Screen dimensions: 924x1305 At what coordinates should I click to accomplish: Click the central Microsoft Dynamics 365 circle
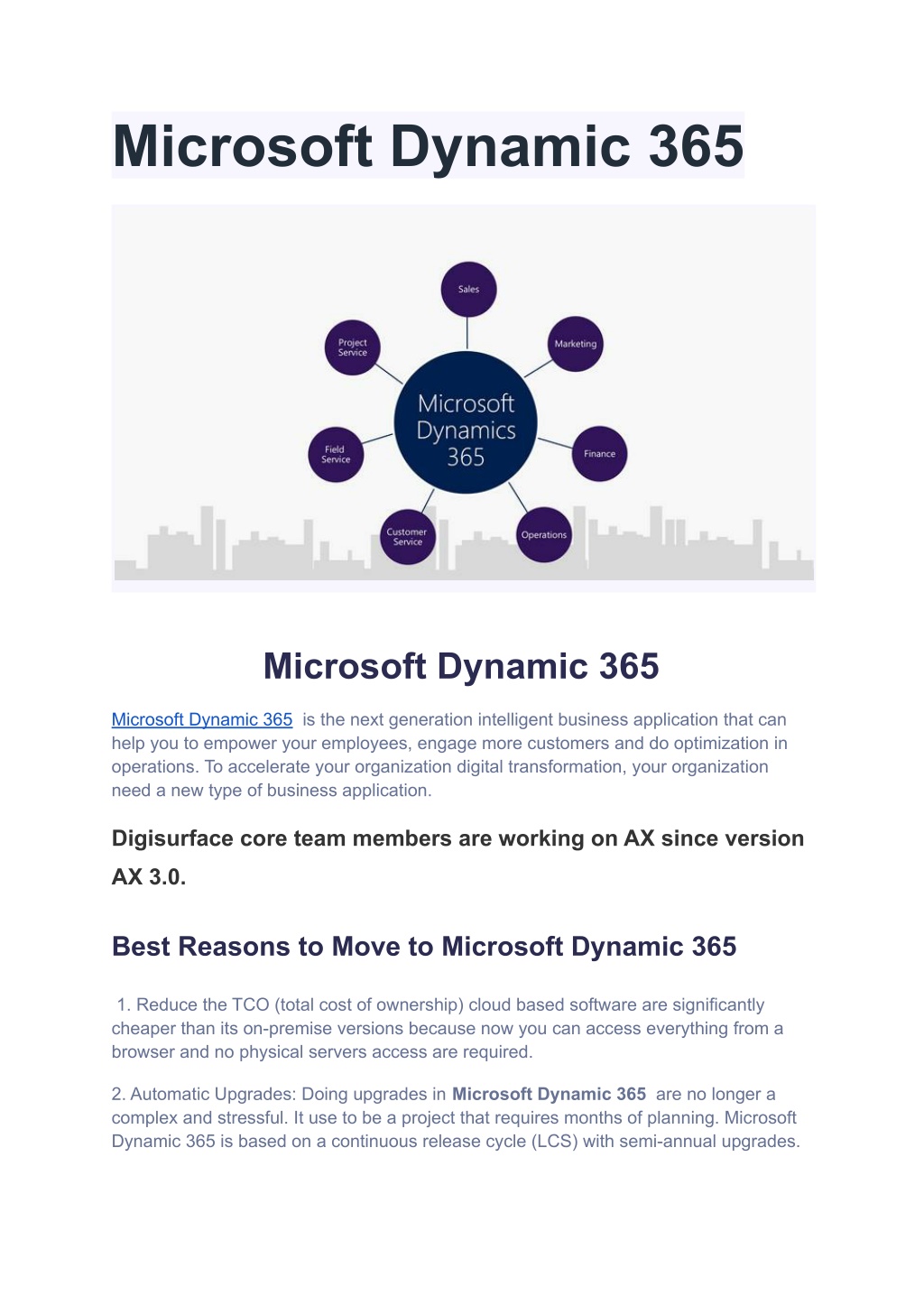[466, 422]
